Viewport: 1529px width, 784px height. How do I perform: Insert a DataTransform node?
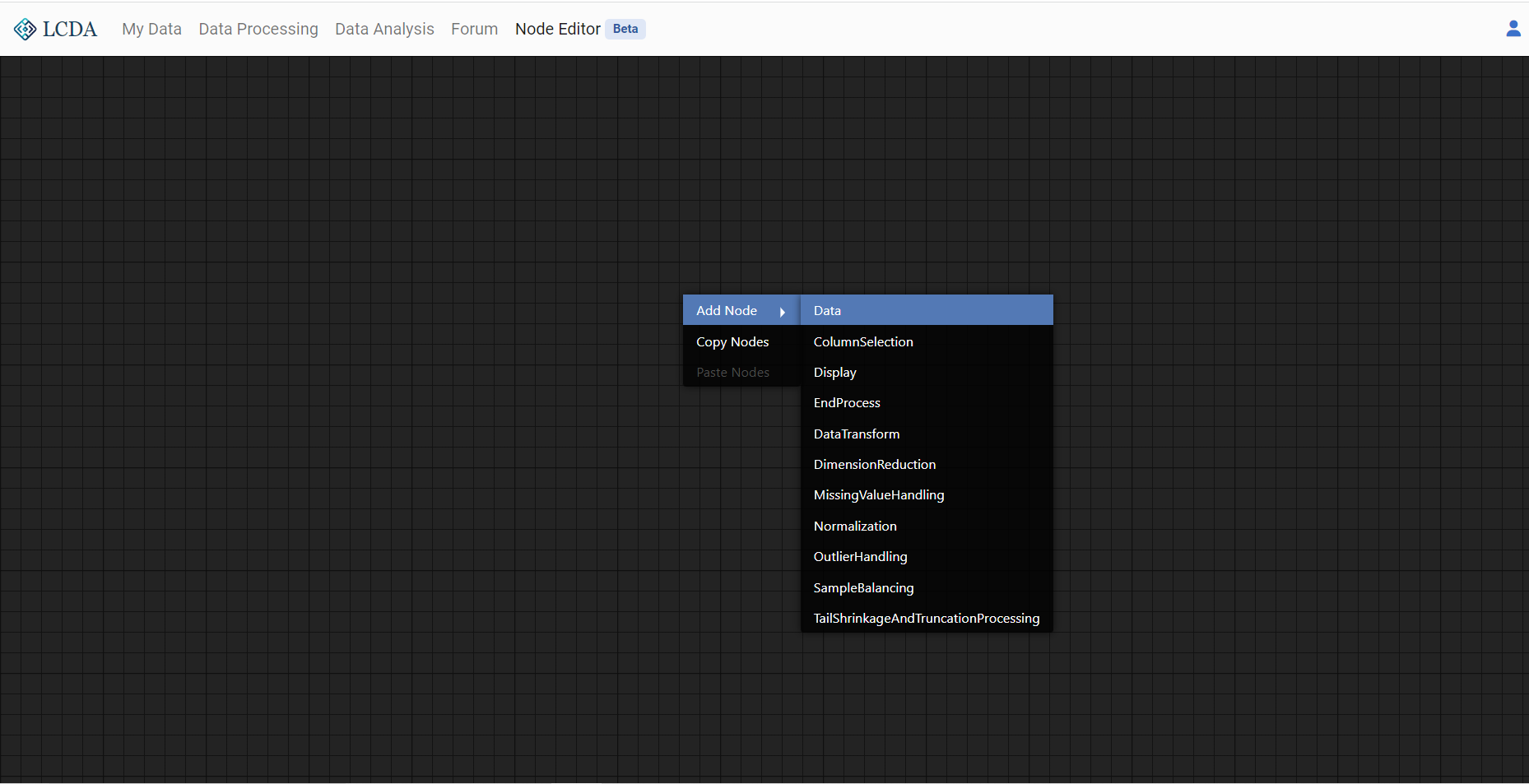coord(856,434)
